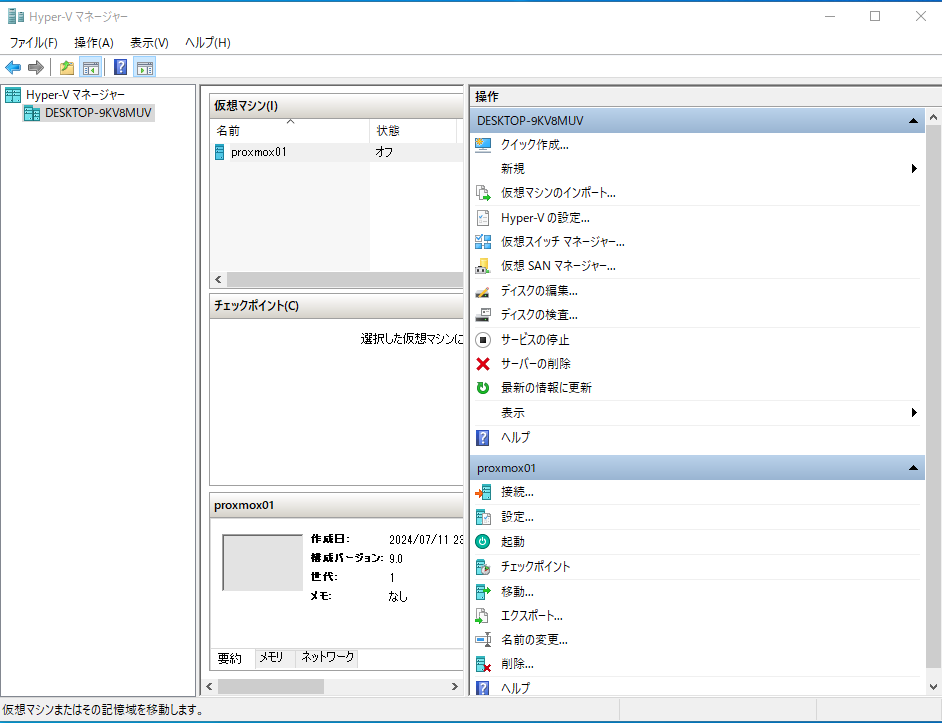Viewport: 942px width, 723px height.
Task: Collapse the proxmox01 actions section
Action: 913,468
